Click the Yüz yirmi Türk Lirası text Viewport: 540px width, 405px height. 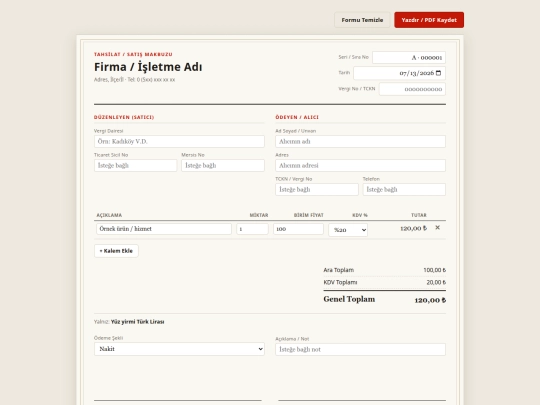coord(137,322)
